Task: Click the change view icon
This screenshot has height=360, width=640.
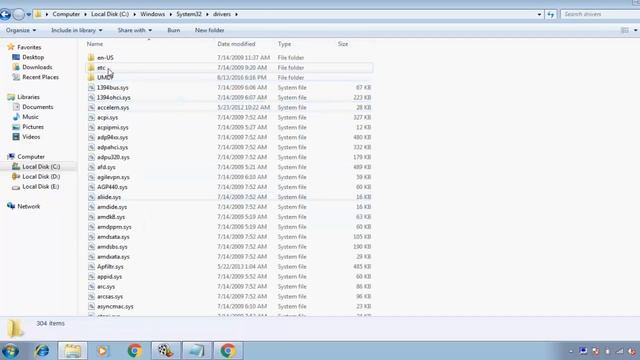Action: click(x=624, y=30)
